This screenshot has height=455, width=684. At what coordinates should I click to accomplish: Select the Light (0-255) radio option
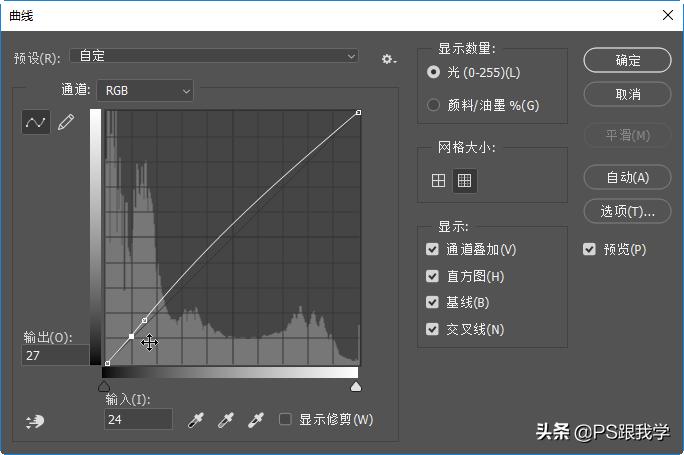pos(433,72)
